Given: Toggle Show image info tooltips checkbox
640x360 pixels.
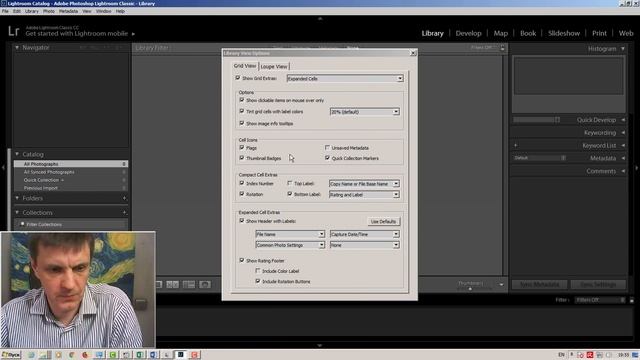Looking at the screenshot, I should point(242,123).
